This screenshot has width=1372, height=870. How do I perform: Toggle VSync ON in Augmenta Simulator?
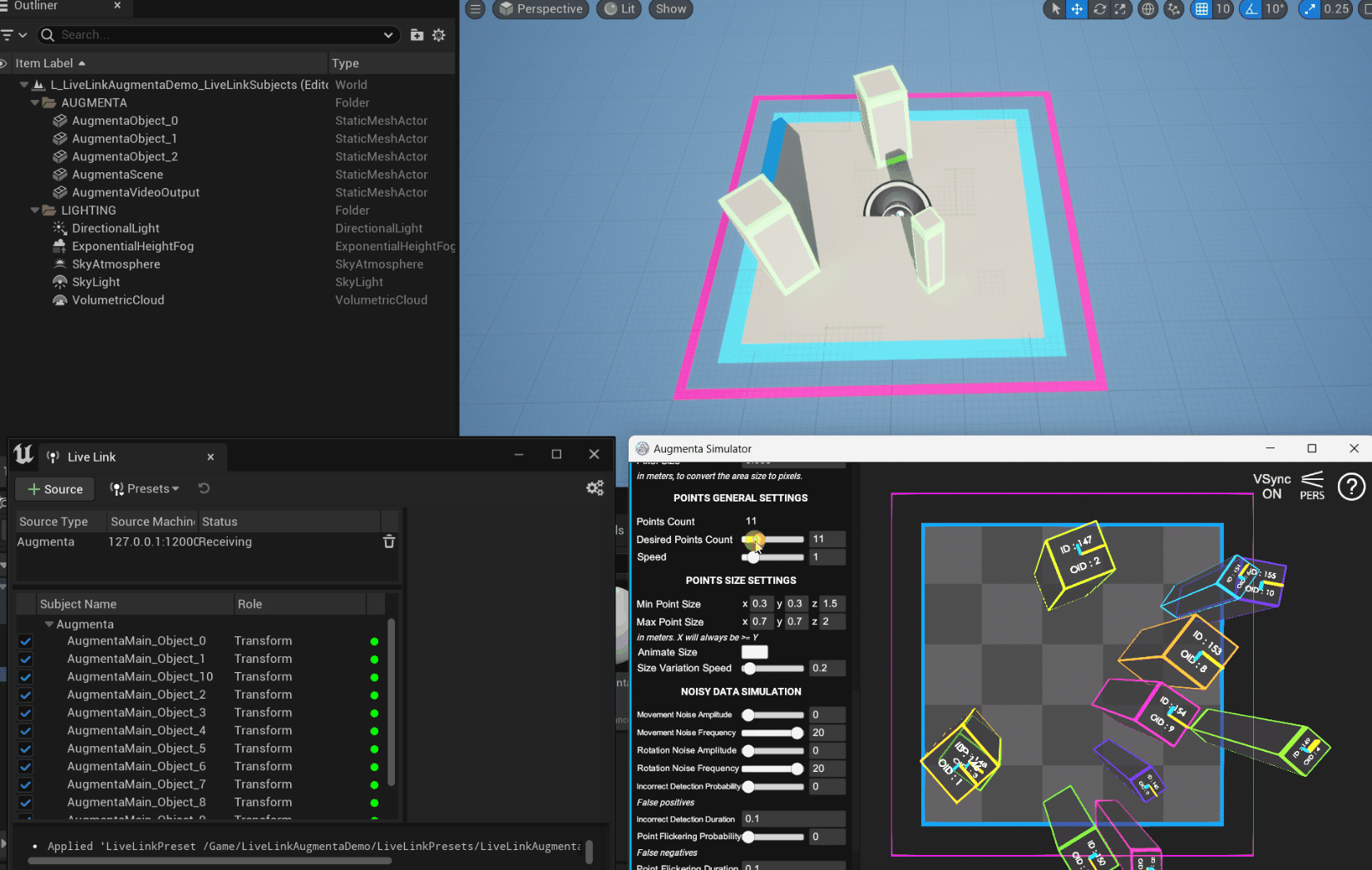(1272, 487)
